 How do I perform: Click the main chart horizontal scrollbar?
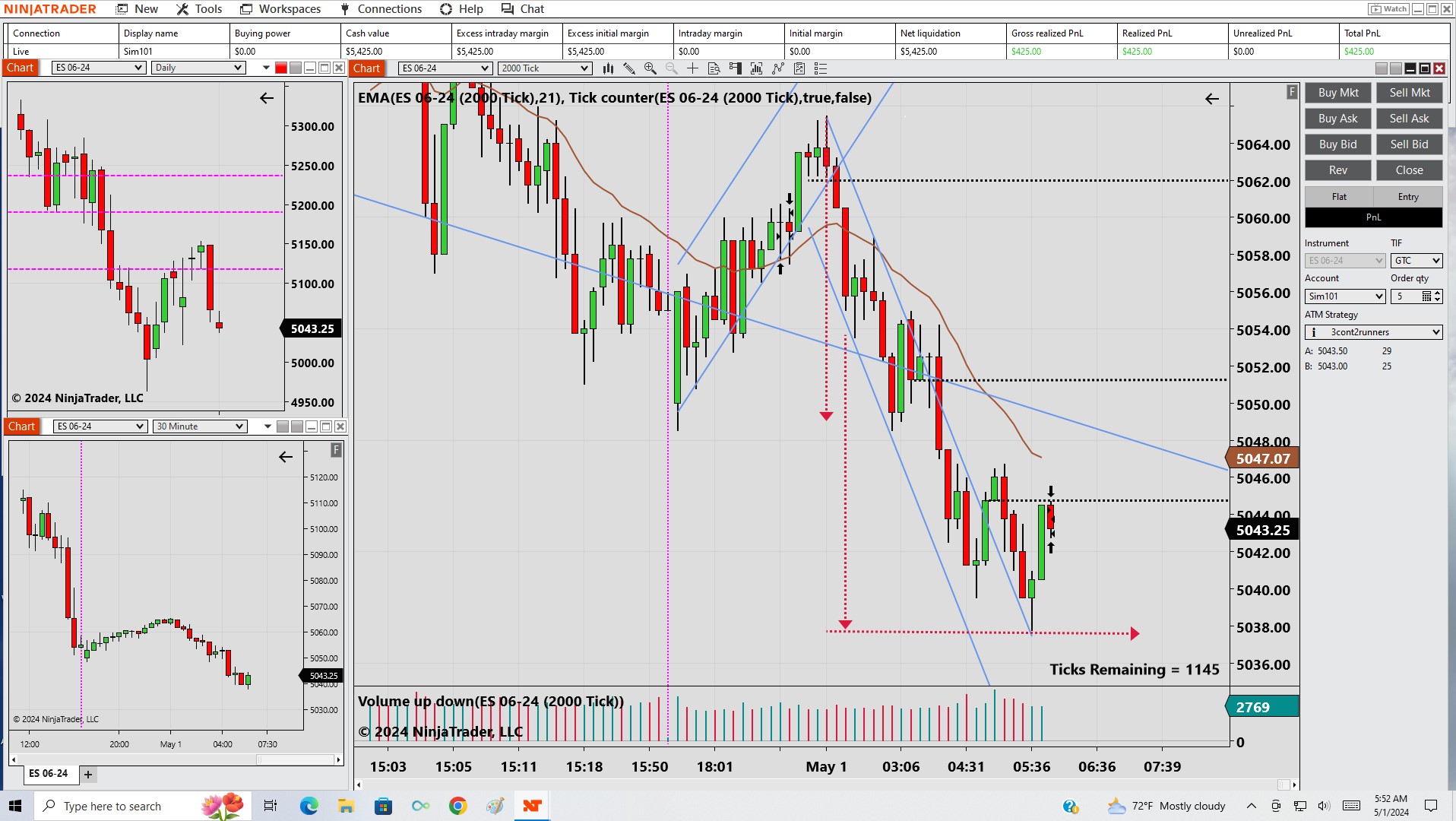point(827,785)
